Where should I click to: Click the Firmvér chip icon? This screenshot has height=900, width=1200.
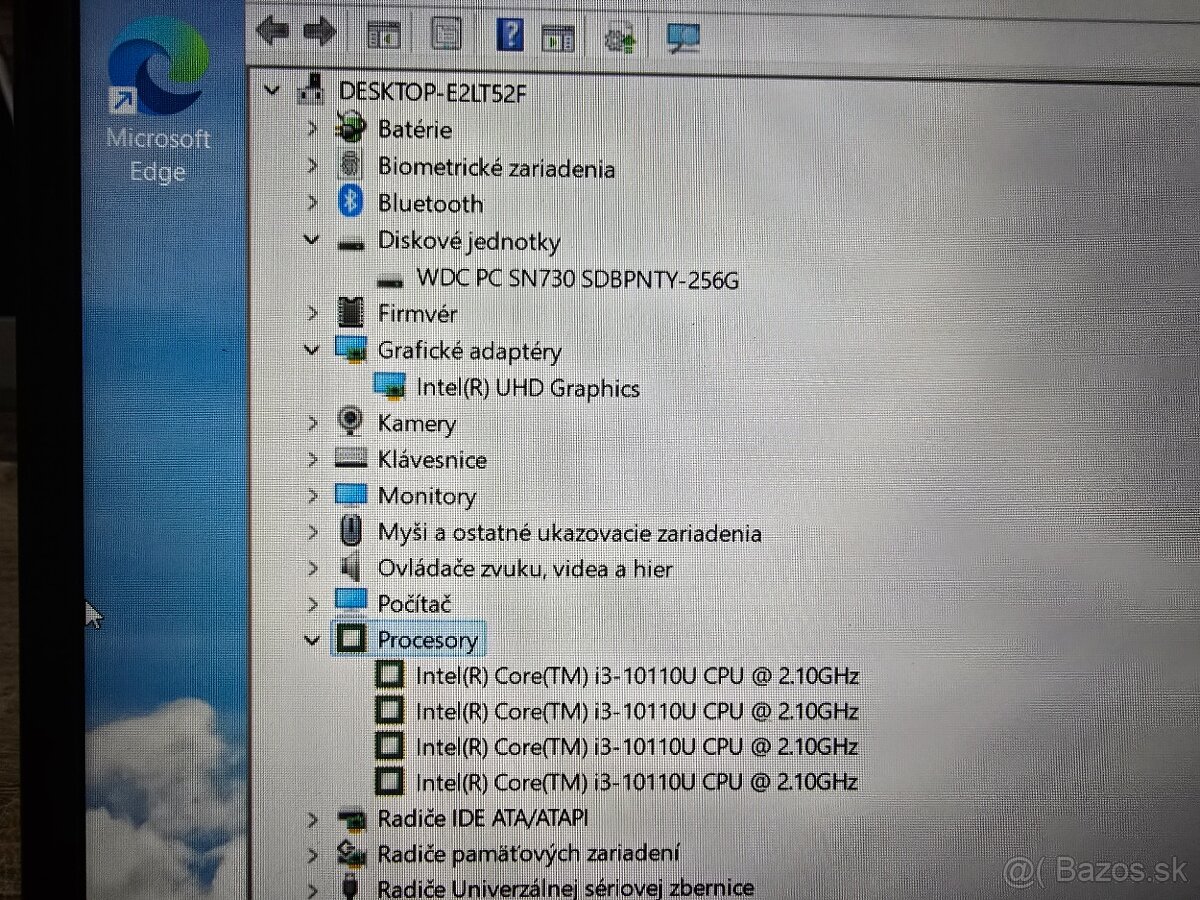(351, 312)
